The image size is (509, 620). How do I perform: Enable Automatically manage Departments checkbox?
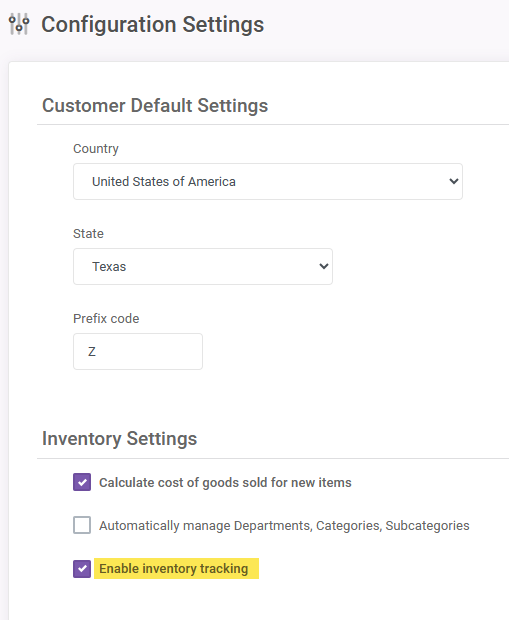pos(82,525)
